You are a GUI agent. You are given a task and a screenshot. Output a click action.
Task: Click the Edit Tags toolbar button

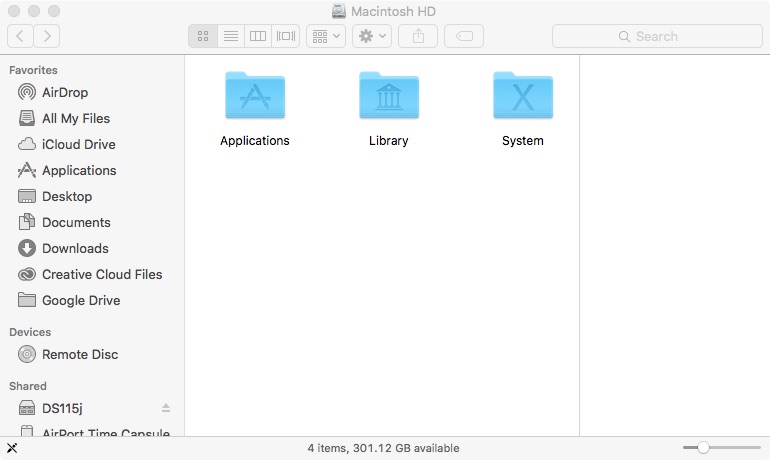464,36
